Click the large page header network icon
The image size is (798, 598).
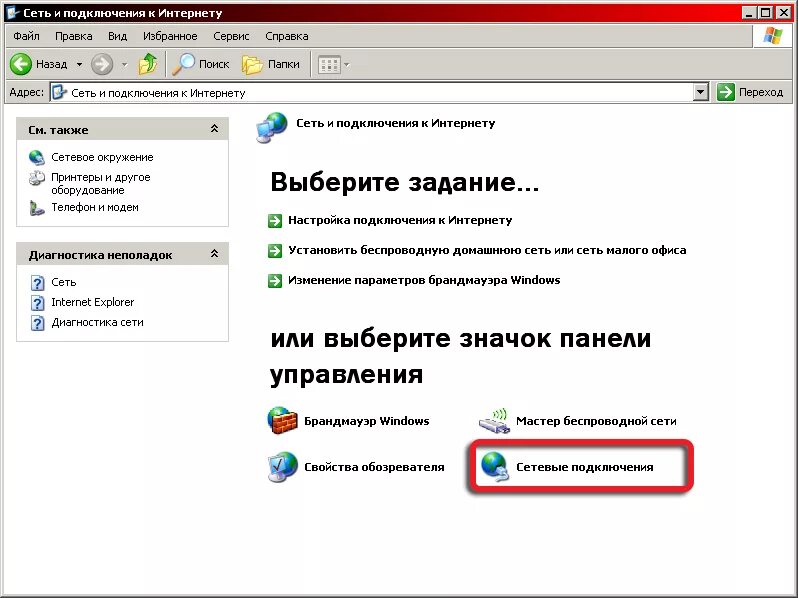272,128
